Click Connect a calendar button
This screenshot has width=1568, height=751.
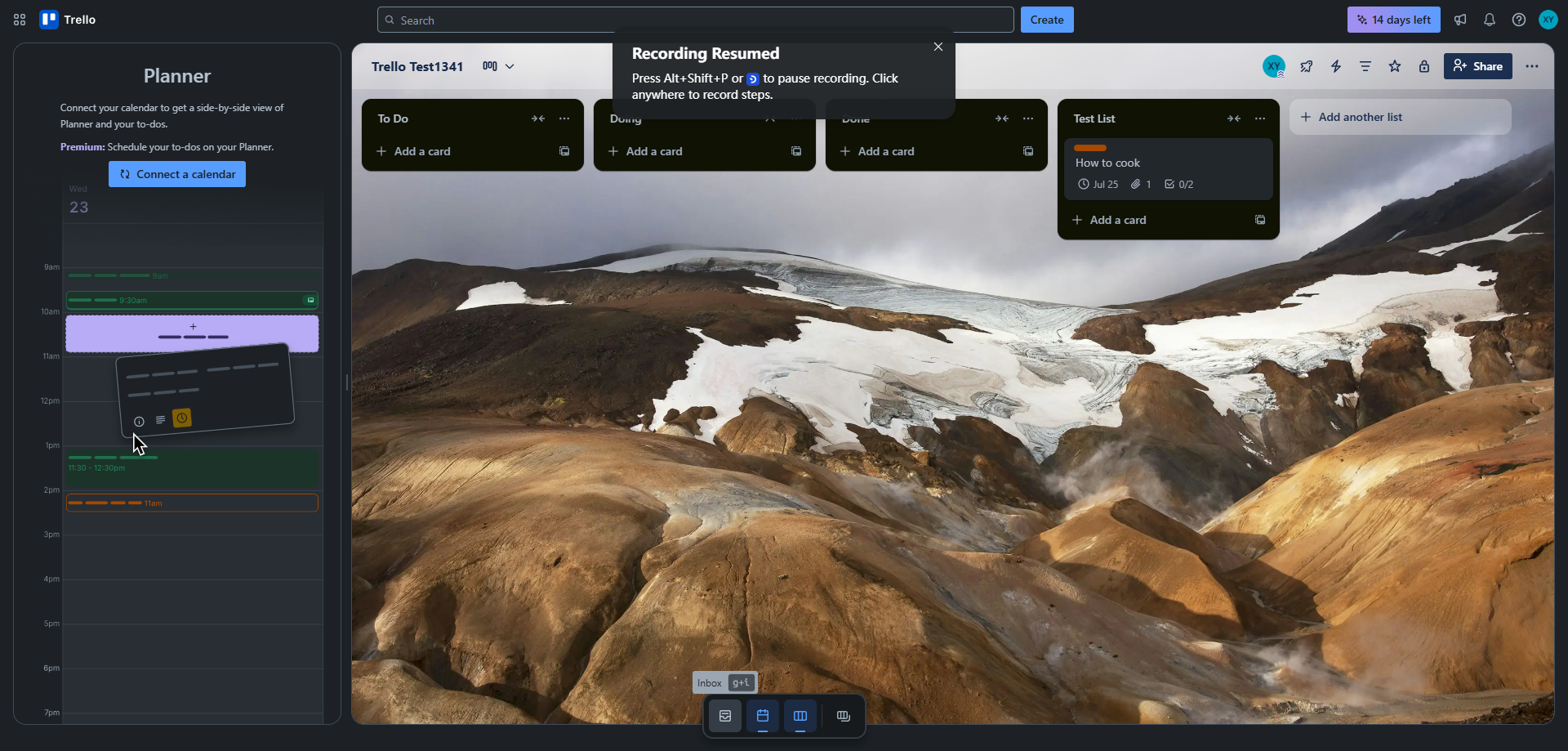[177, 174]
